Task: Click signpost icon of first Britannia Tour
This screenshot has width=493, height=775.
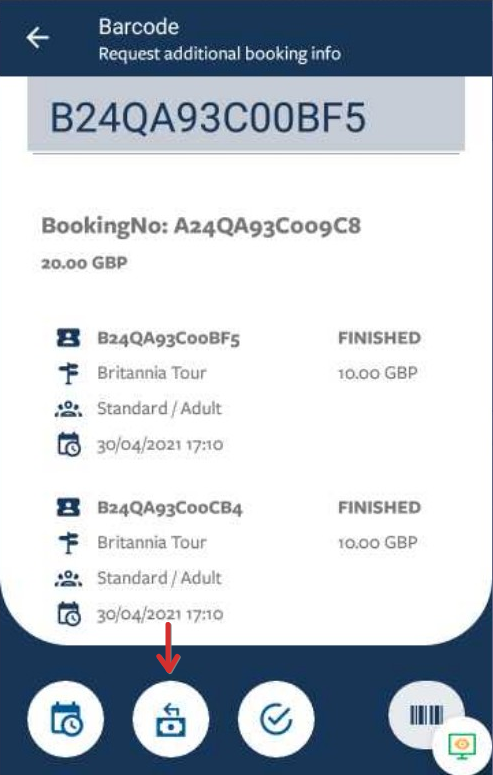Action: 68,373
